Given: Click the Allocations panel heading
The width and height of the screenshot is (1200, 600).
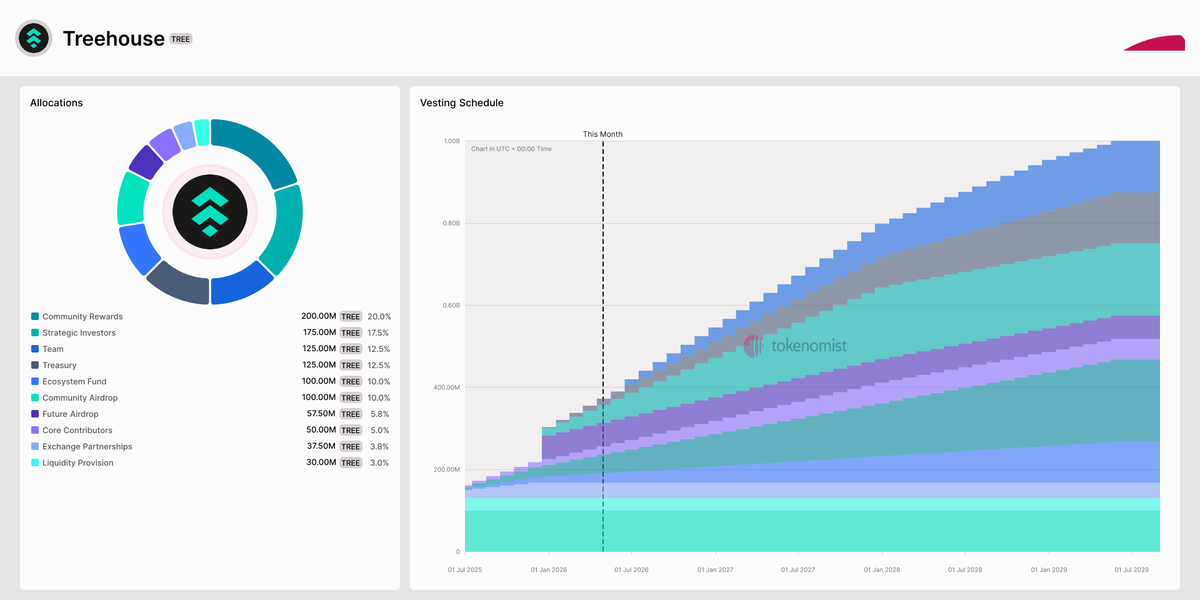Looking at the screenshot, I should tap(56, 103).
